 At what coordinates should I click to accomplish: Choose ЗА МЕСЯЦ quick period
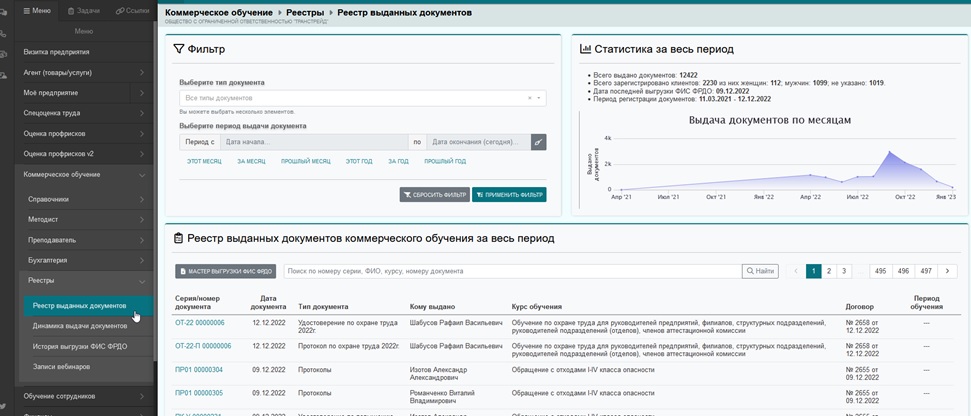tap(251, 162)
